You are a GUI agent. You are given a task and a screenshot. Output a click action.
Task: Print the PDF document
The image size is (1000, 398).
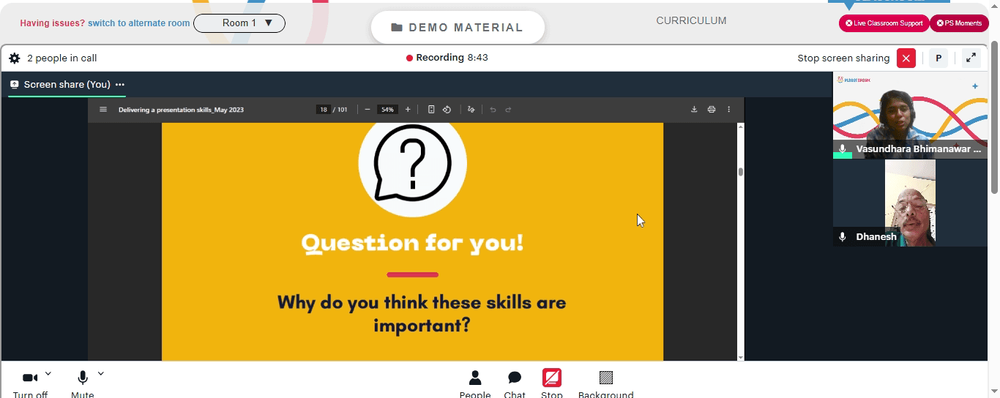coord(711,110)
